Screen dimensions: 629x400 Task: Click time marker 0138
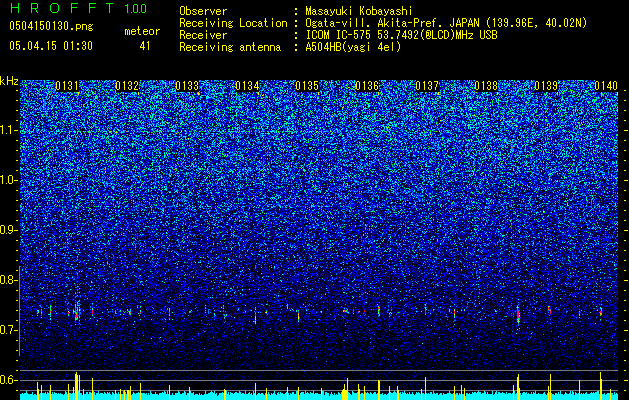(487, 86)
